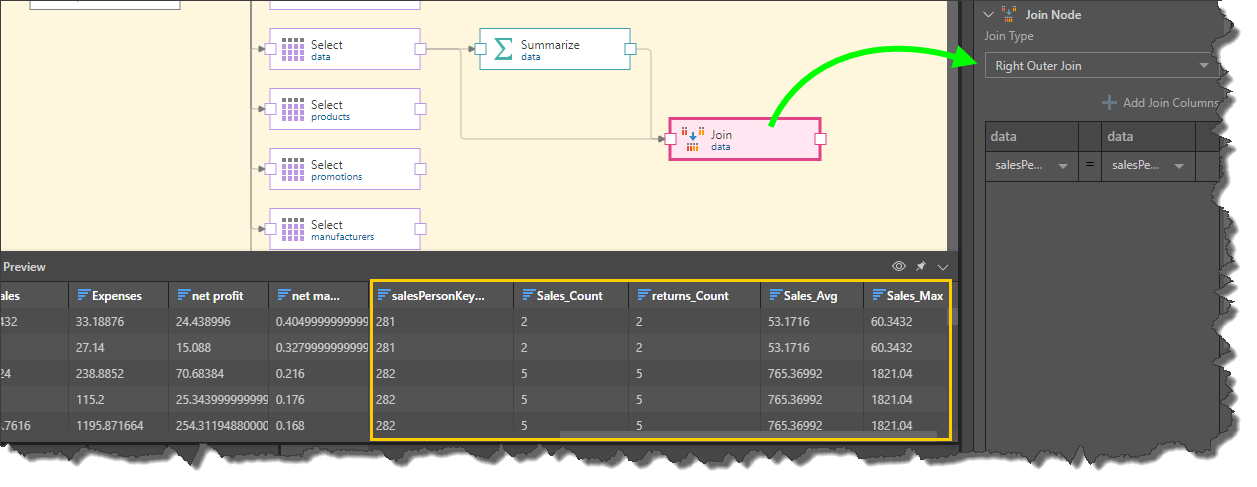Click the Select manufacturers table icon
The image size is (1257, 487).
pos(293,229)
